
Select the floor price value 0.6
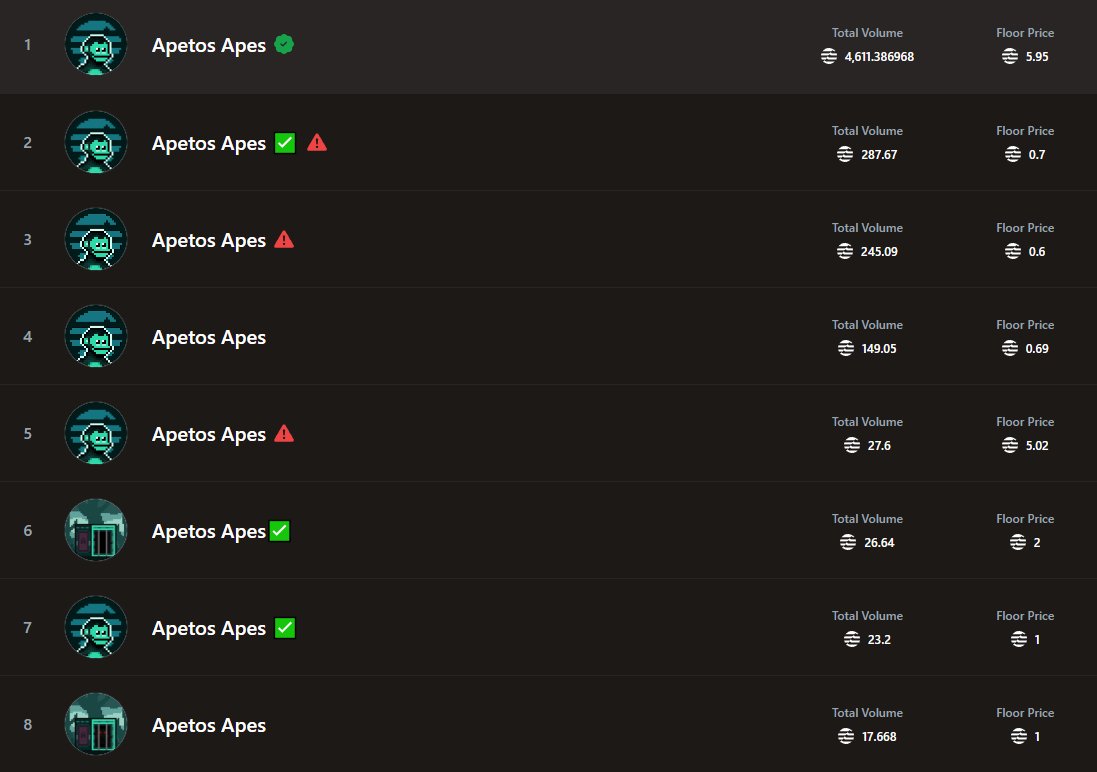tap(1037, 251)
